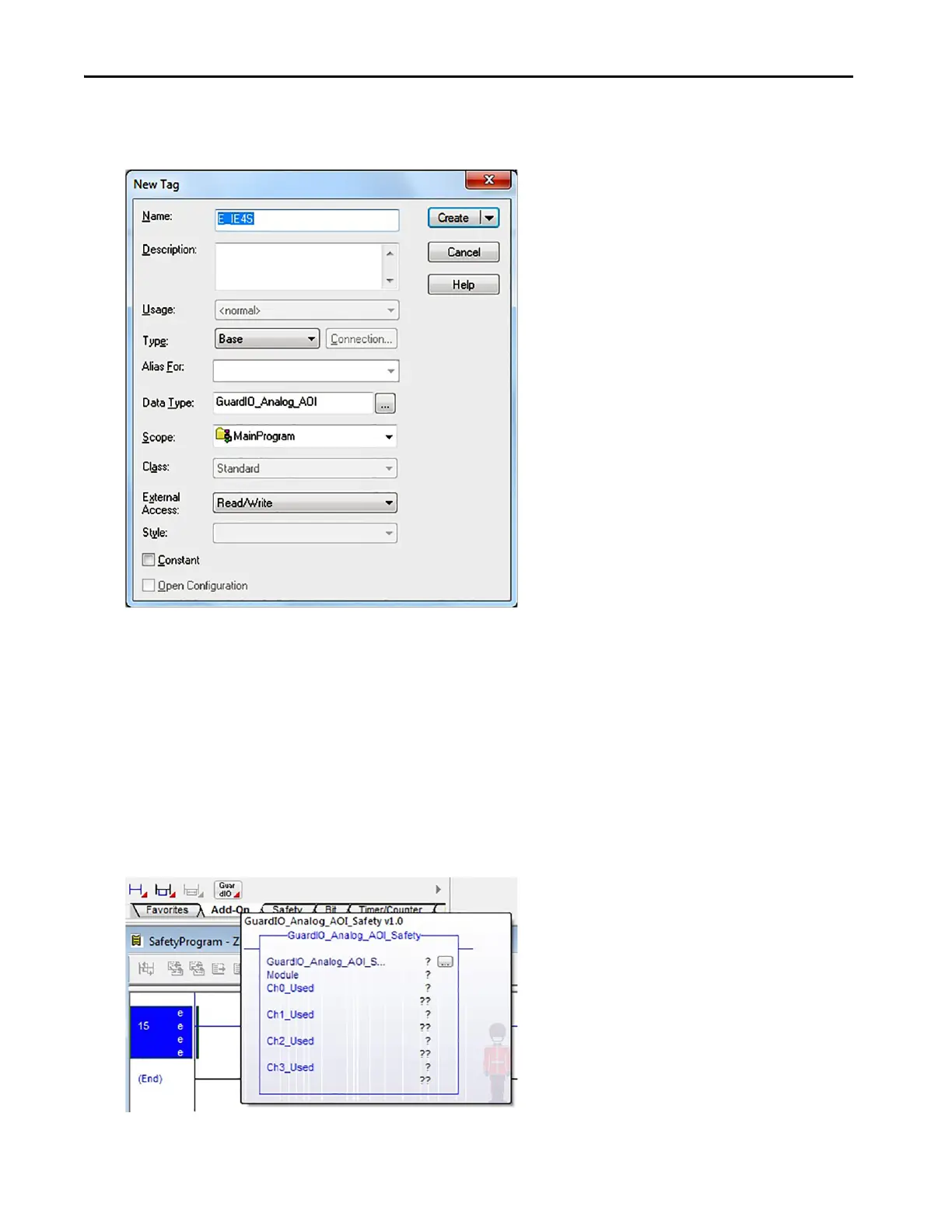Click the Description scrollbar down arrow

[x=390, y=281]
